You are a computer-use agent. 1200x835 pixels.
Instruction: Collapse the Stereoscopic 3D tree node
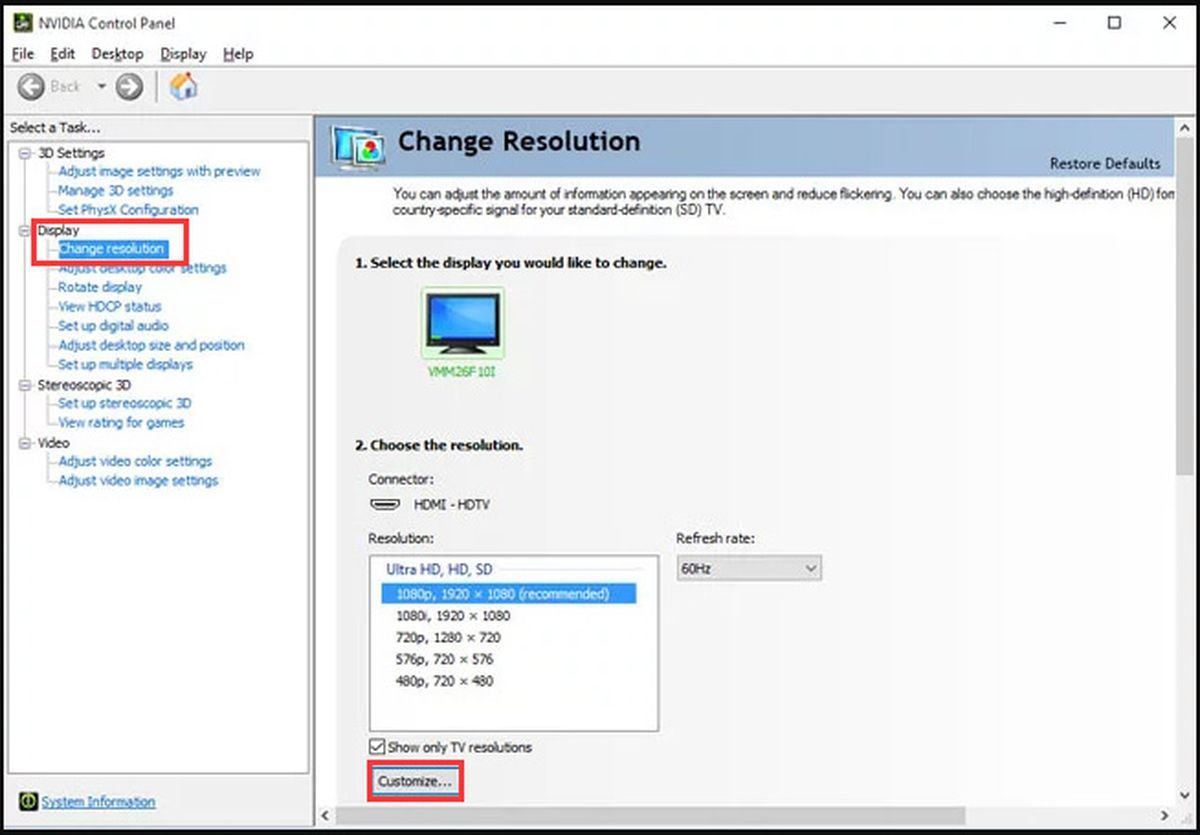(x=26, y=384)
